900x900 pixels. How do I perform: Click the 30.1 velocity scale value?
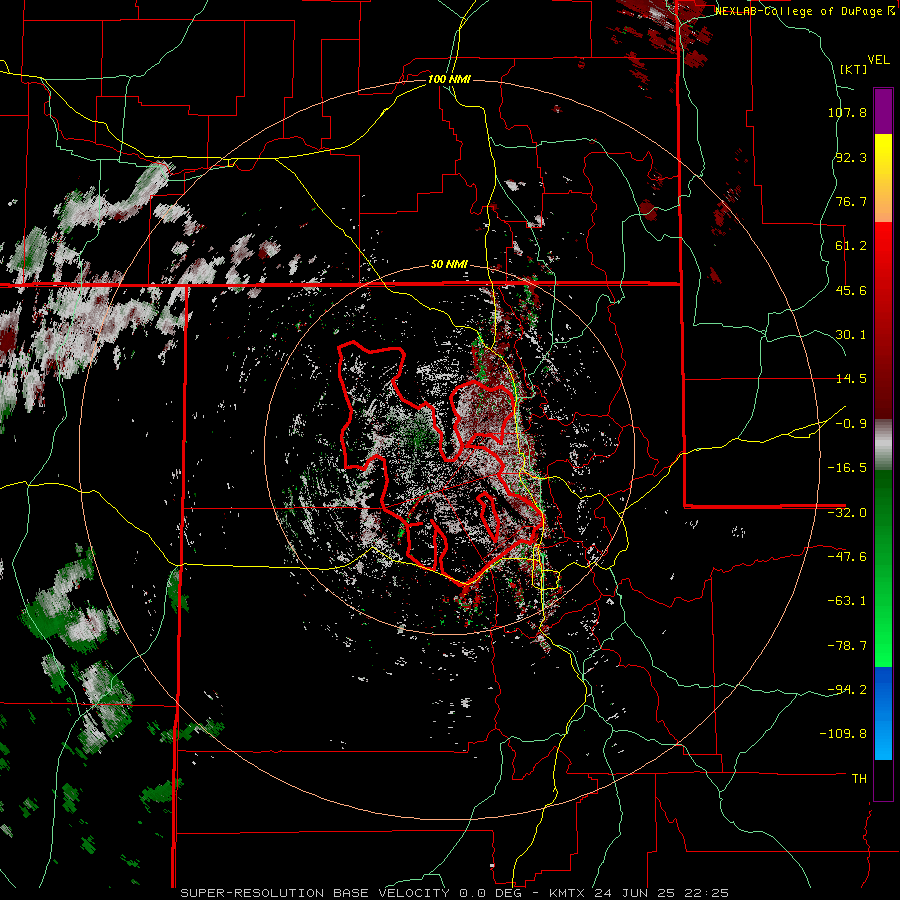[851, 335]
